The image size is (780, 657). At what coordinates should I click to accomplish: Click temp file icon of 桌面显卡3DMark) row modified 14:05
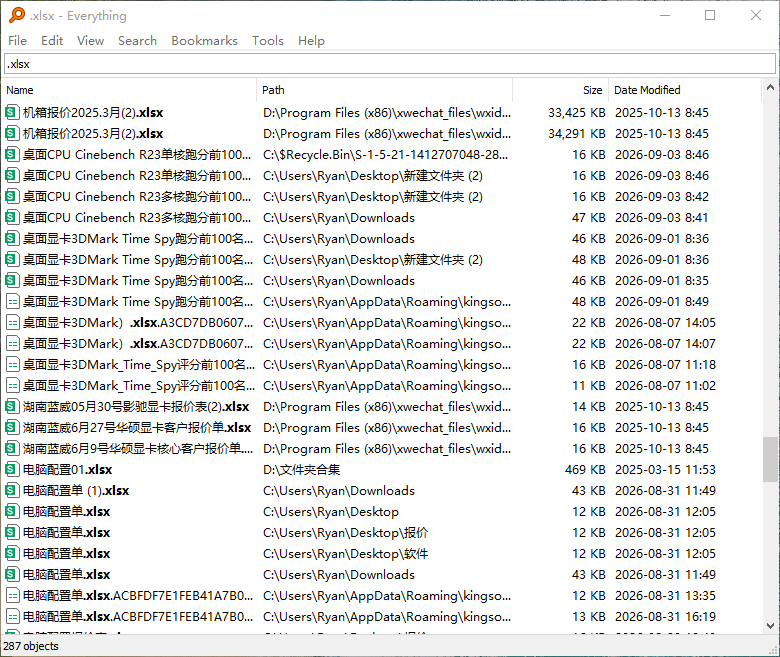12,322
